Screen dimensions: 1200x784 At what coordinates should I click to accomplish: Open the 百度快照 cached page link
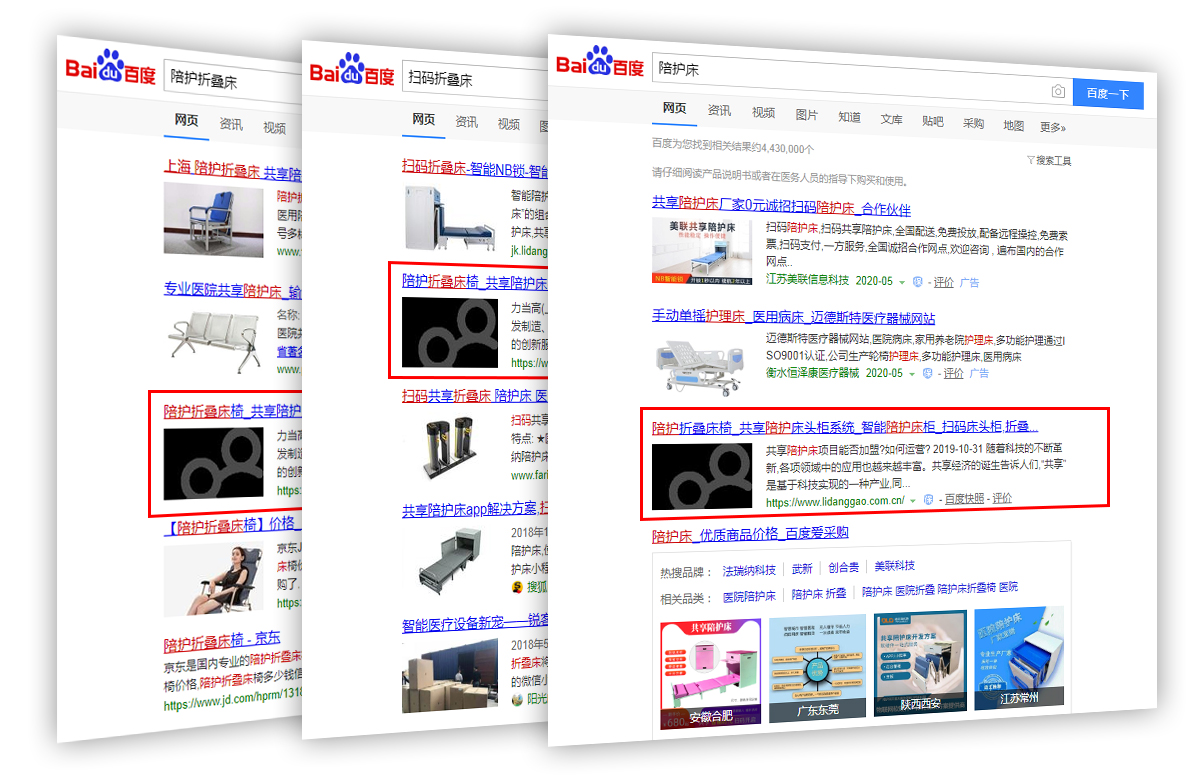(964, 499)
